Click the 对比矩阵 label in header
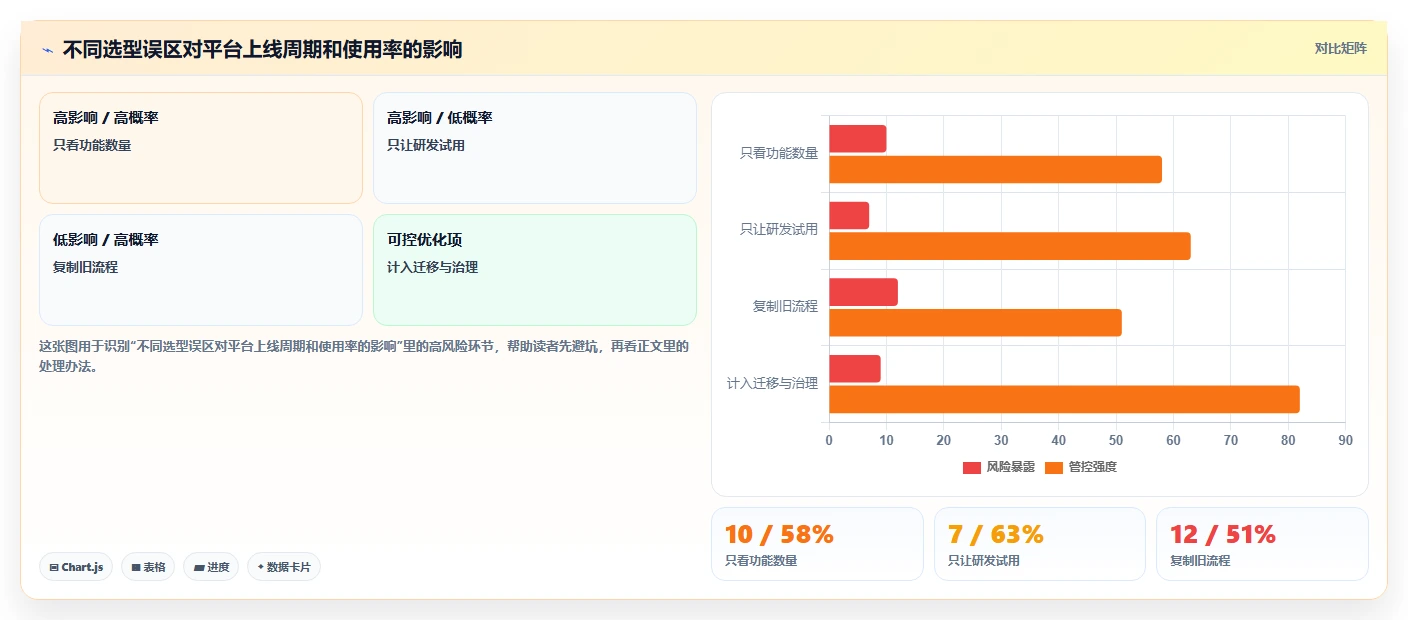Image resolution: width=1408 pixels, height=620 pixels. point(1340,48)
